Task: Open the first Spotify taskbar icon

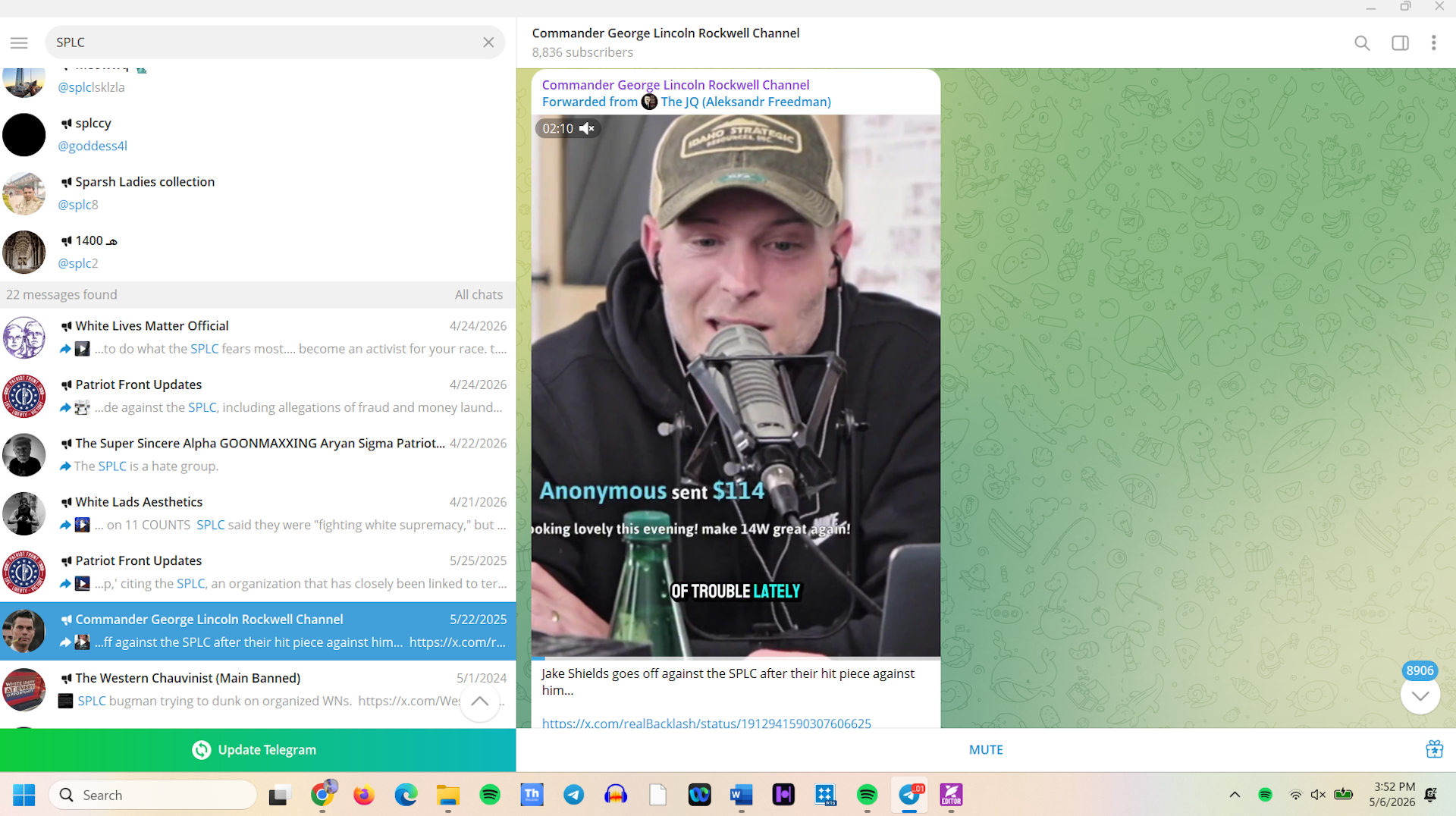Action: (490, 795)
